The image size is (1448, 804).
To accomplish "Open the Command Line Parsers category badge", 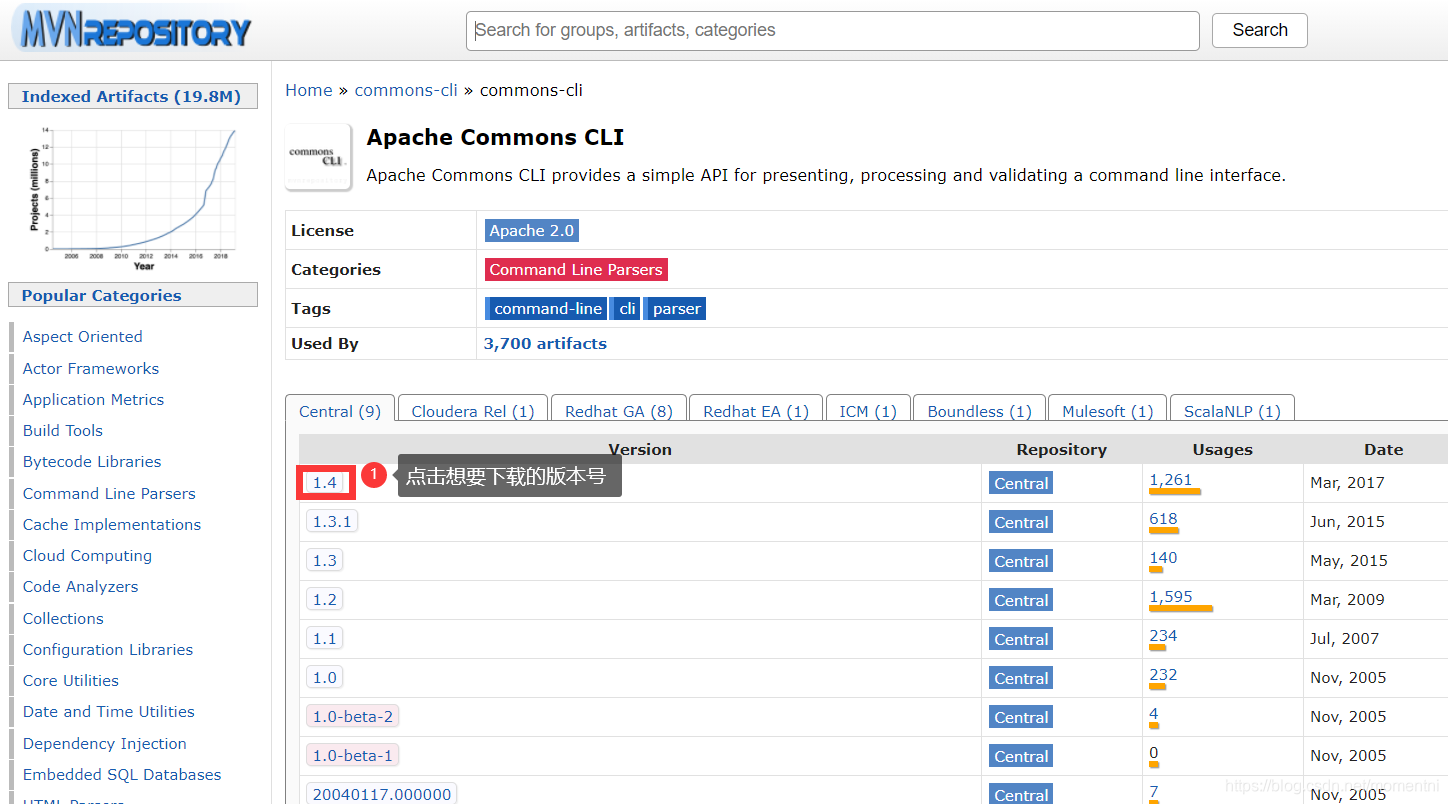I will coord(575,269).
